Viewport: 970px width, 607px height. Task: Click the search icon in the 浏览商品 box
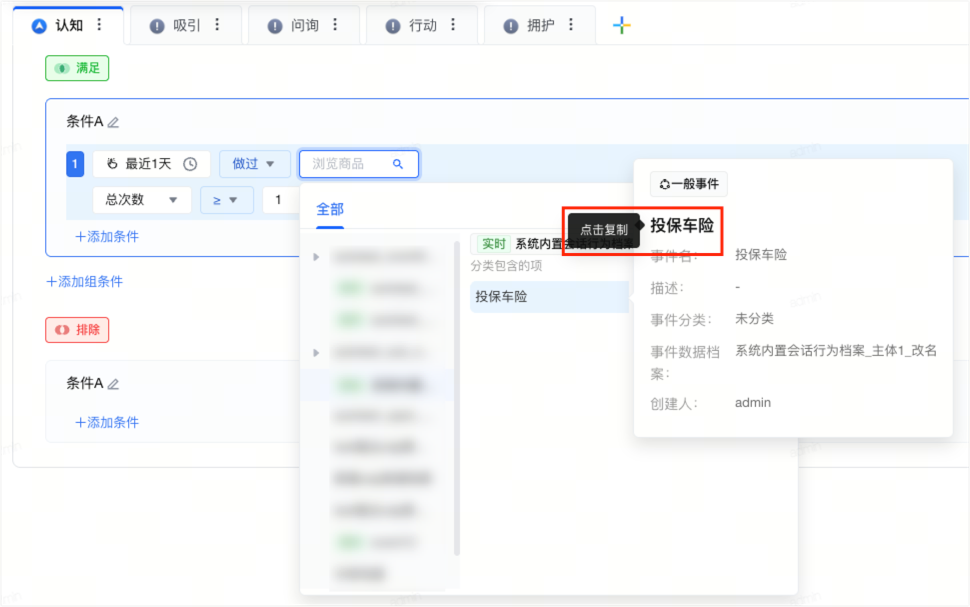tap(398, 164)
